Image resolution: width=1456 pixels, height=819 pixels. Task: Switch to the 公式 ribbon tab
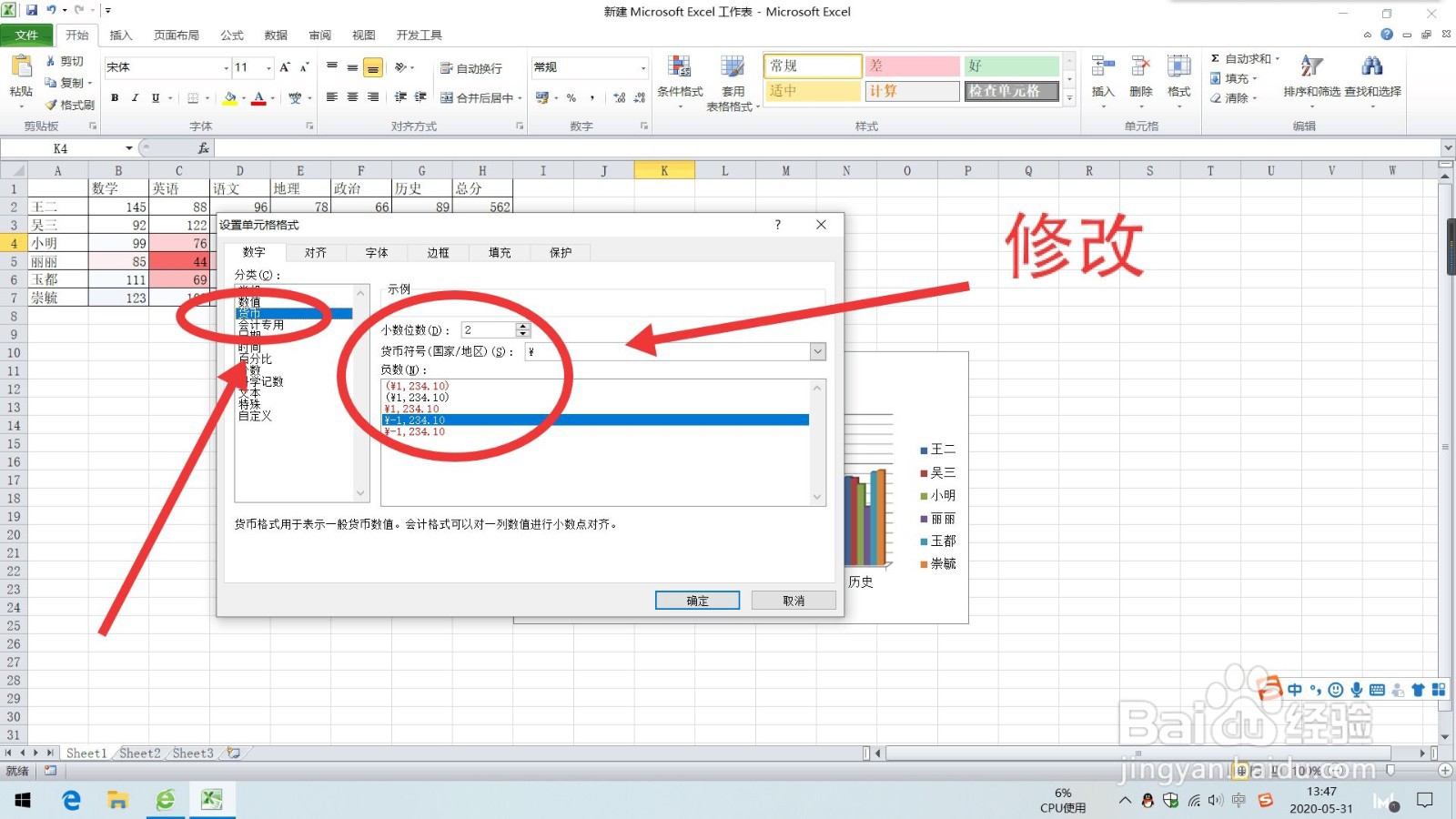(x=231, y=35)
